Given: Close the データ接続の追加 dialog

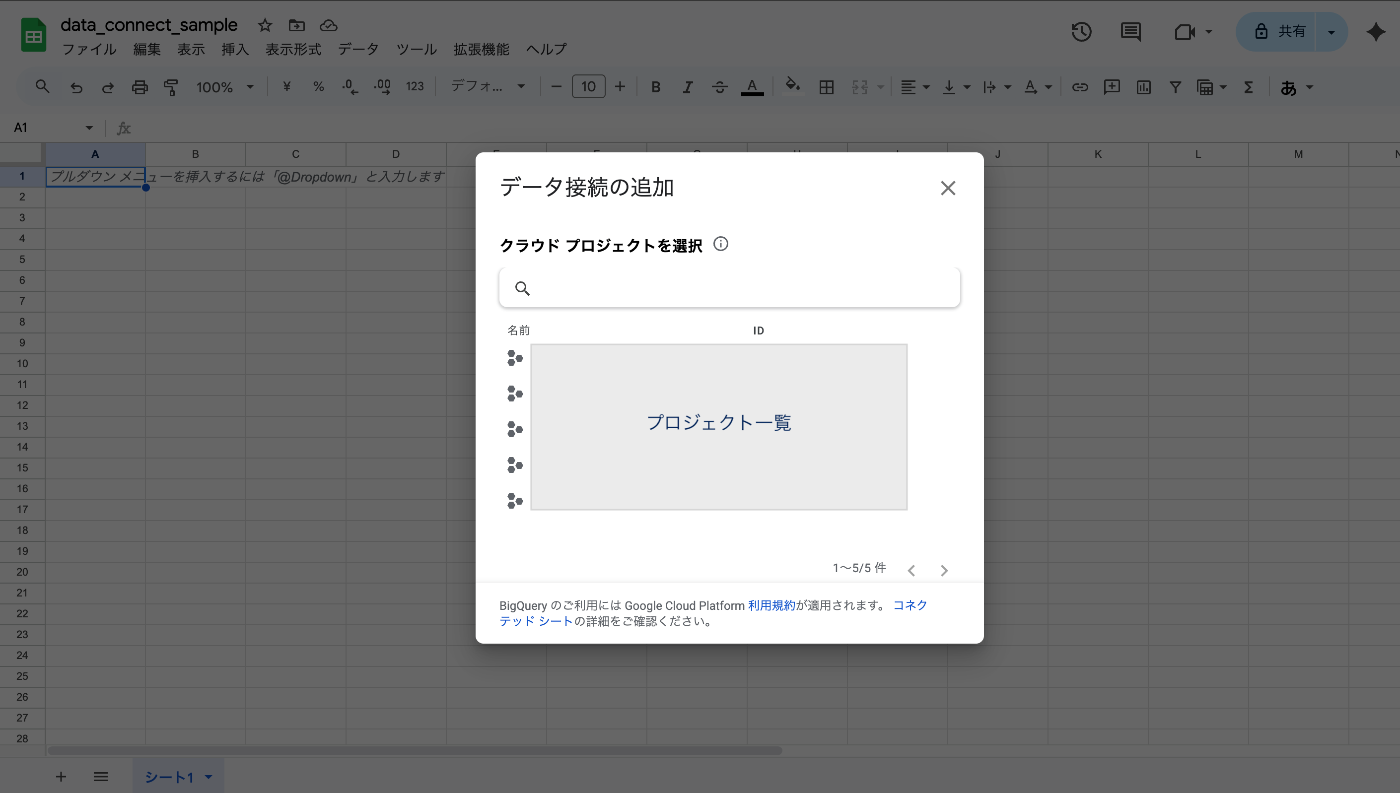Looking at the screenshot, I should (948, 188).
